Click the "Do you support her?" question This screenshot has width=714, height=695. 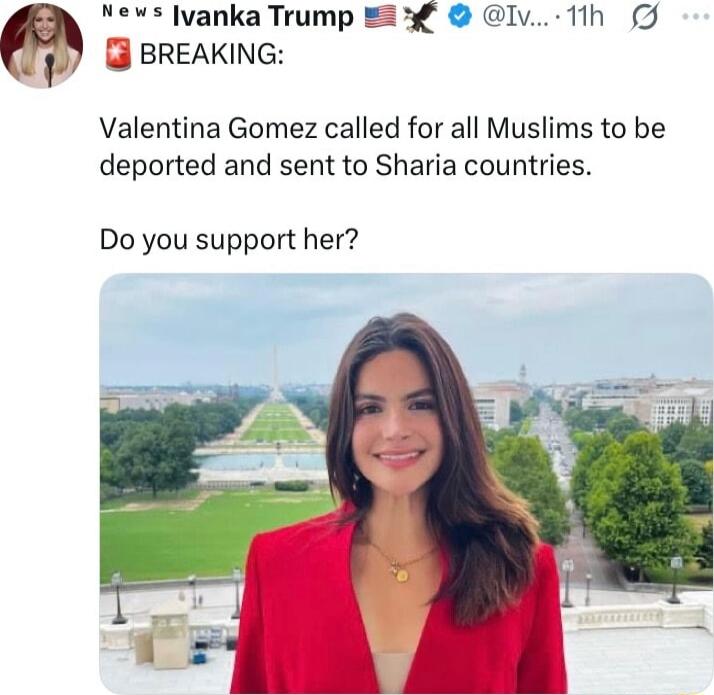coord(228,240)
